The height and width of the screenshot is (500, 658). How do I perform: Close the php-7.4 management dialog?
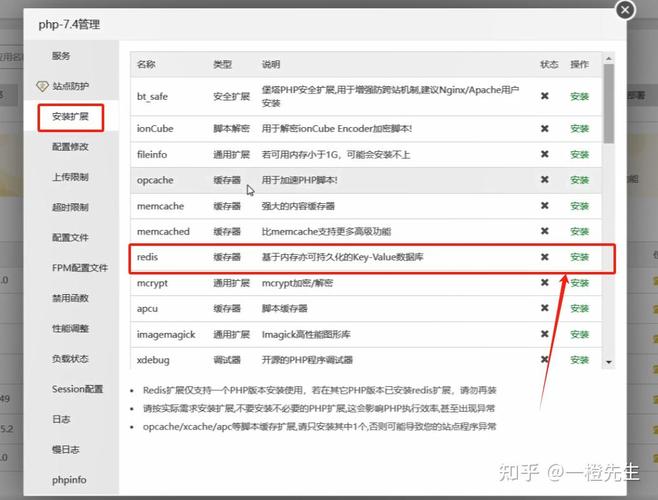click(625, 9)
